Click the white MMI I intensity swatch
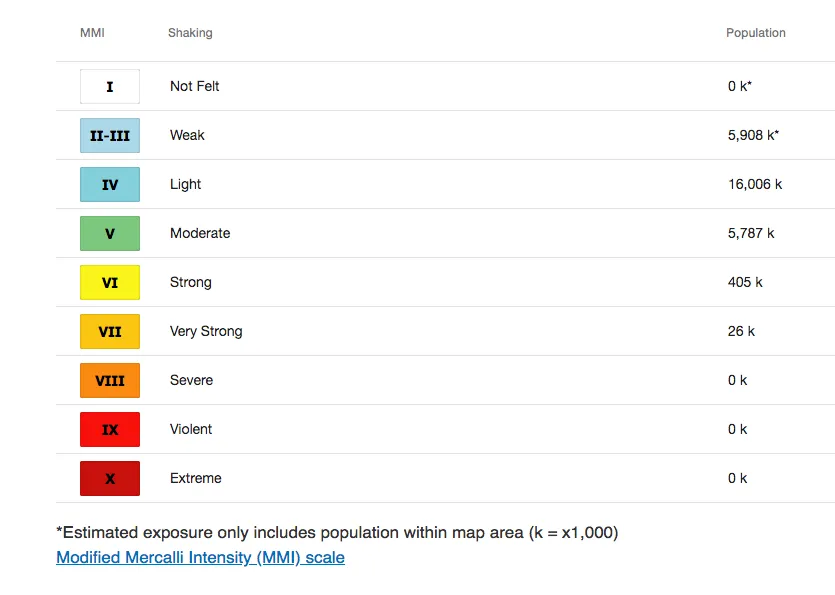 (x=110, y=86)
